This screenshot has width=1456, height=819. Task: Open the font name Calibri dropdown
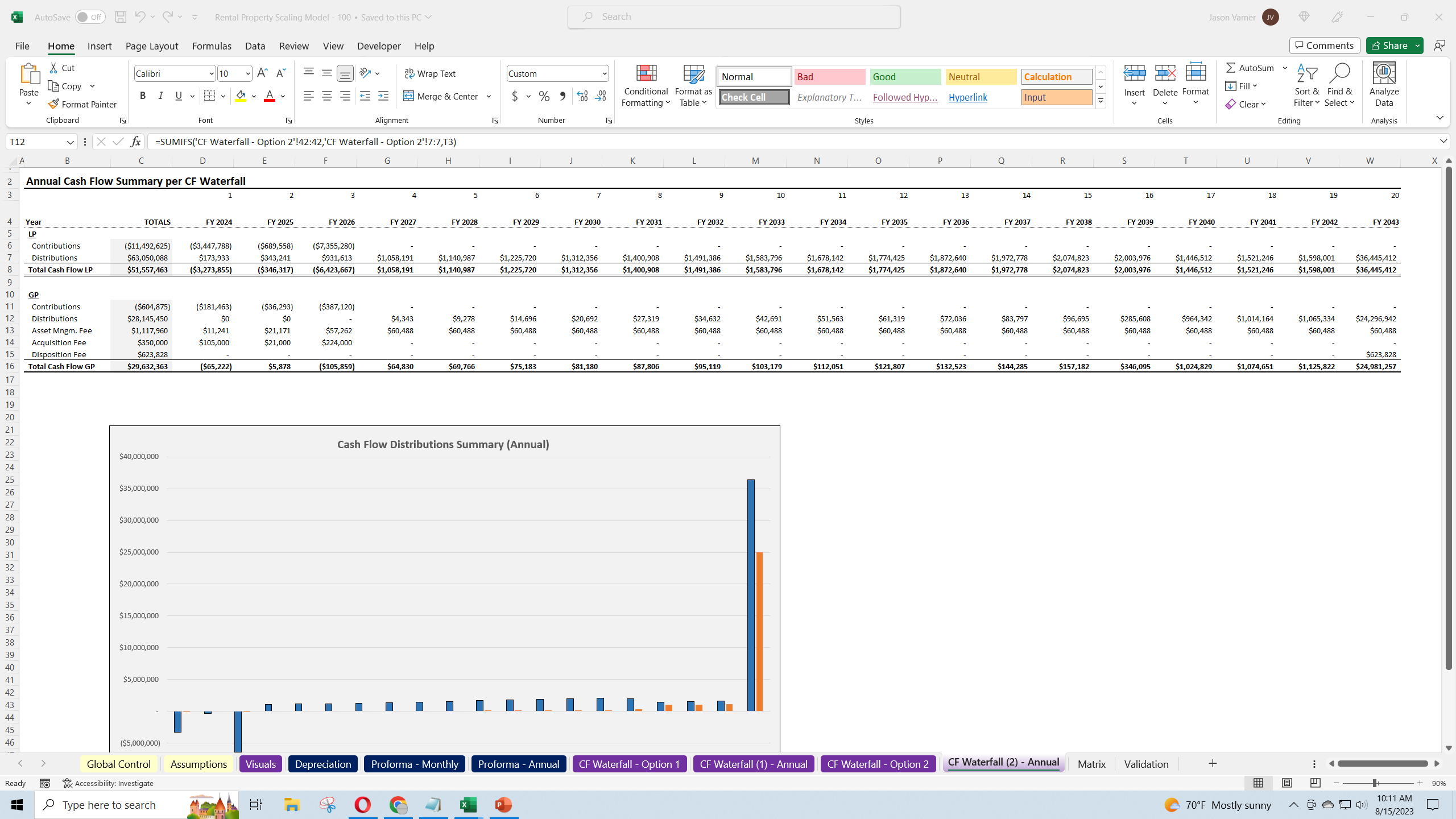[211, 73]
